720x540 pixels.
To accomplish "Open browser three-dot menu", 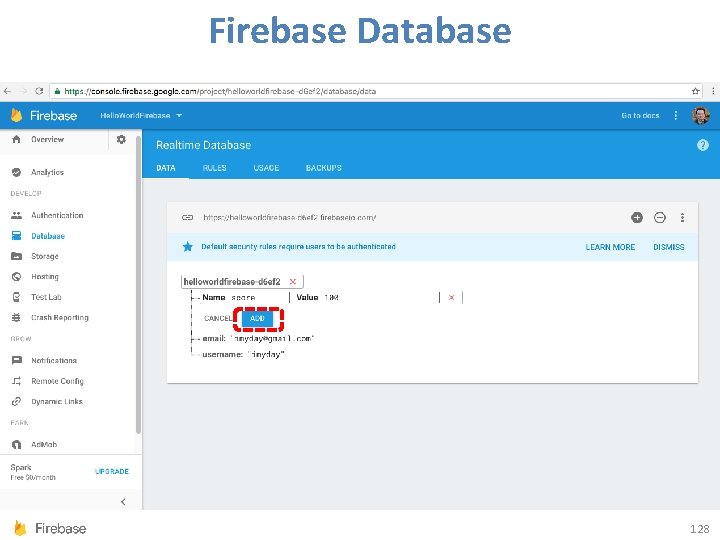I will (x=713, y=91).
